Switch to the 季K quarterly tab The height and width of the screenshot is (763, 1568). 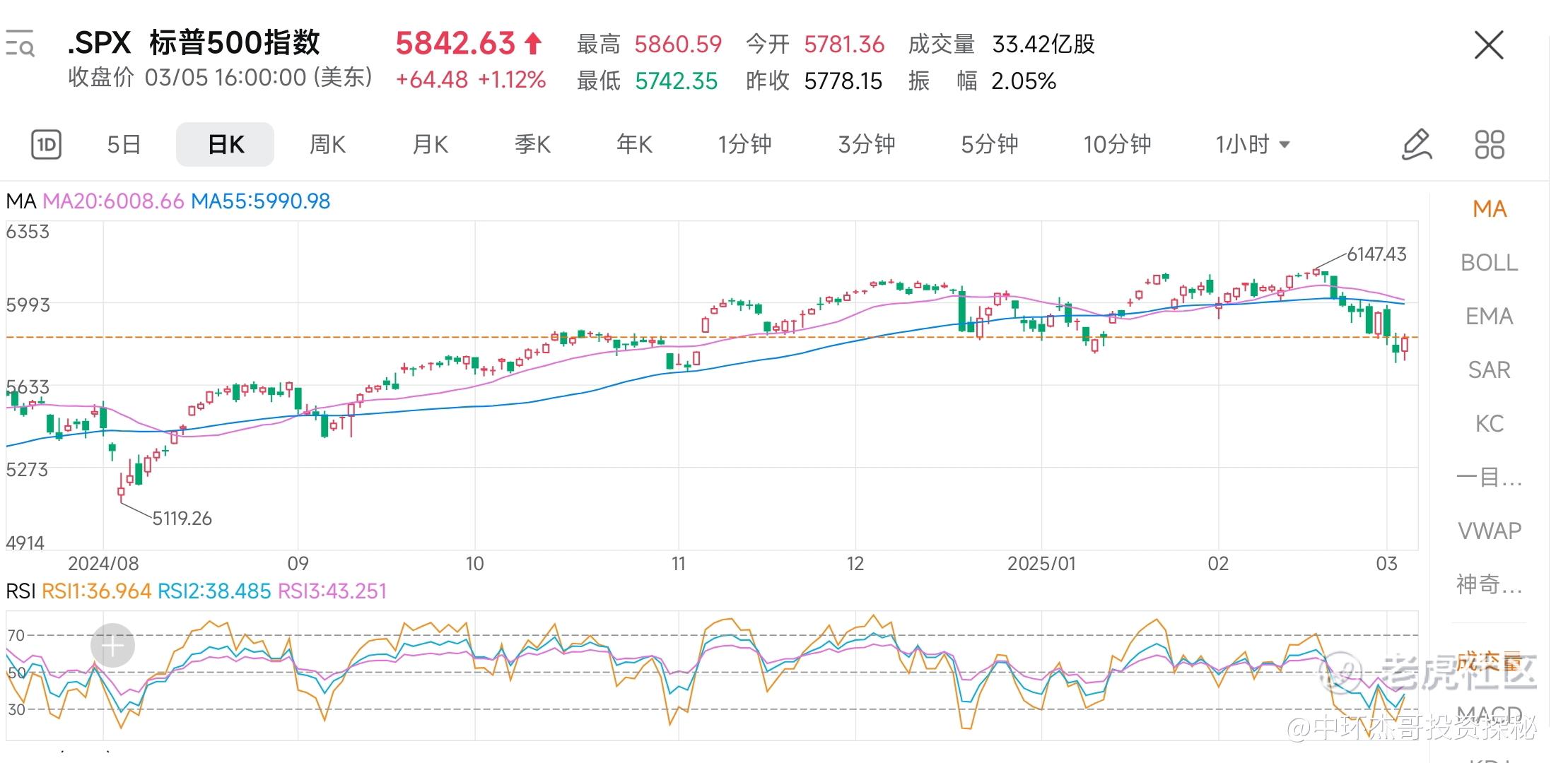[x=532, y=145]
